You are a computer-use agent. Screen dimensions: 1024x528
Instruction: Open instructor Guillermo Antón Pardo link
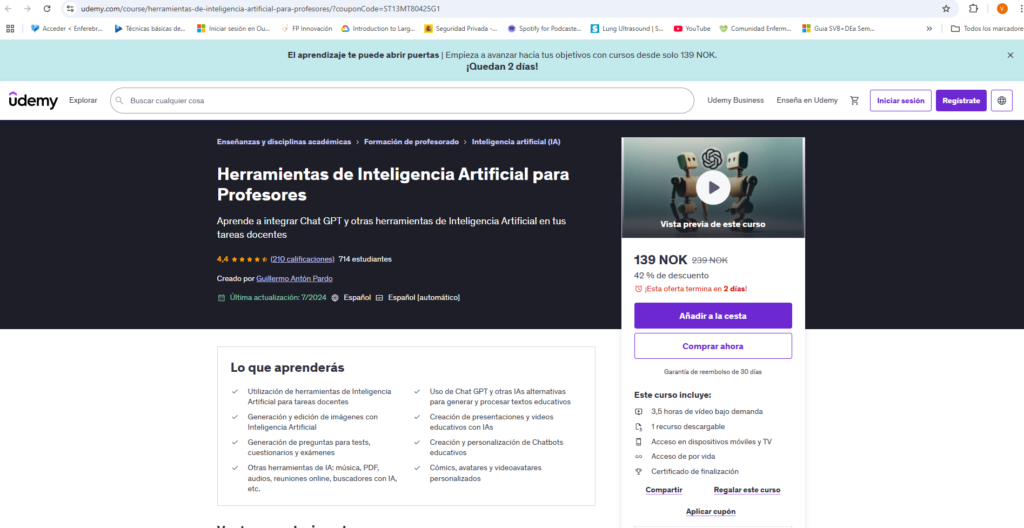pyautogui.click(x=295, y=278)
